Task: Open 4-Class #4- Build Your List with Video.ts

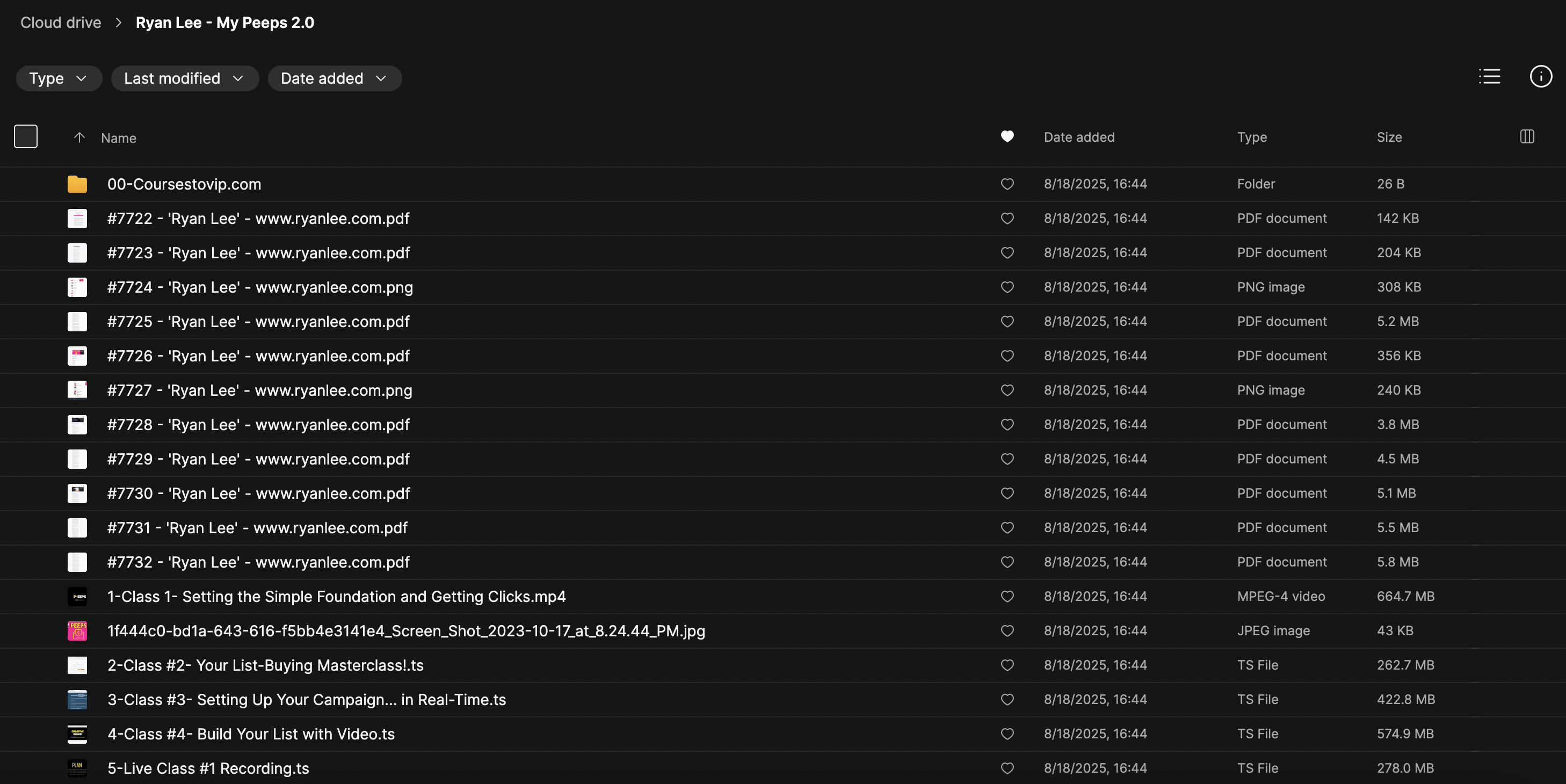Action: tap(250, 734)
